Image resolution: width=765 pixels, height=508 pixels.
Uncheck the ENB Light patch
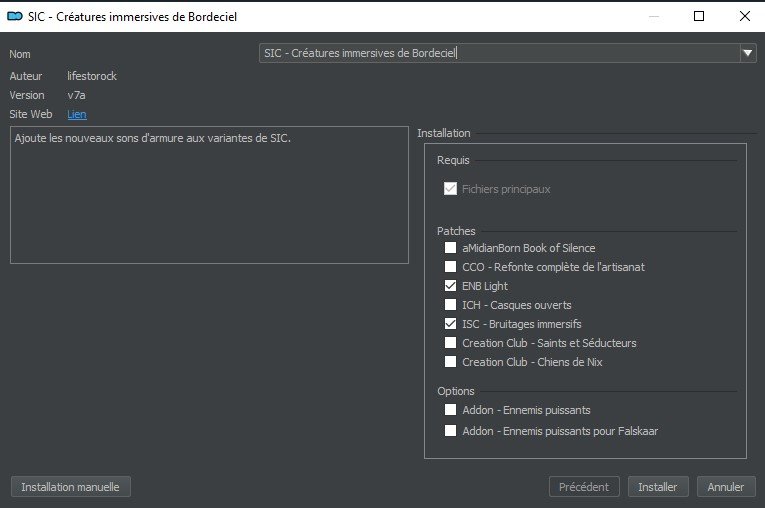pyautogui.click(x=451, y=286)
